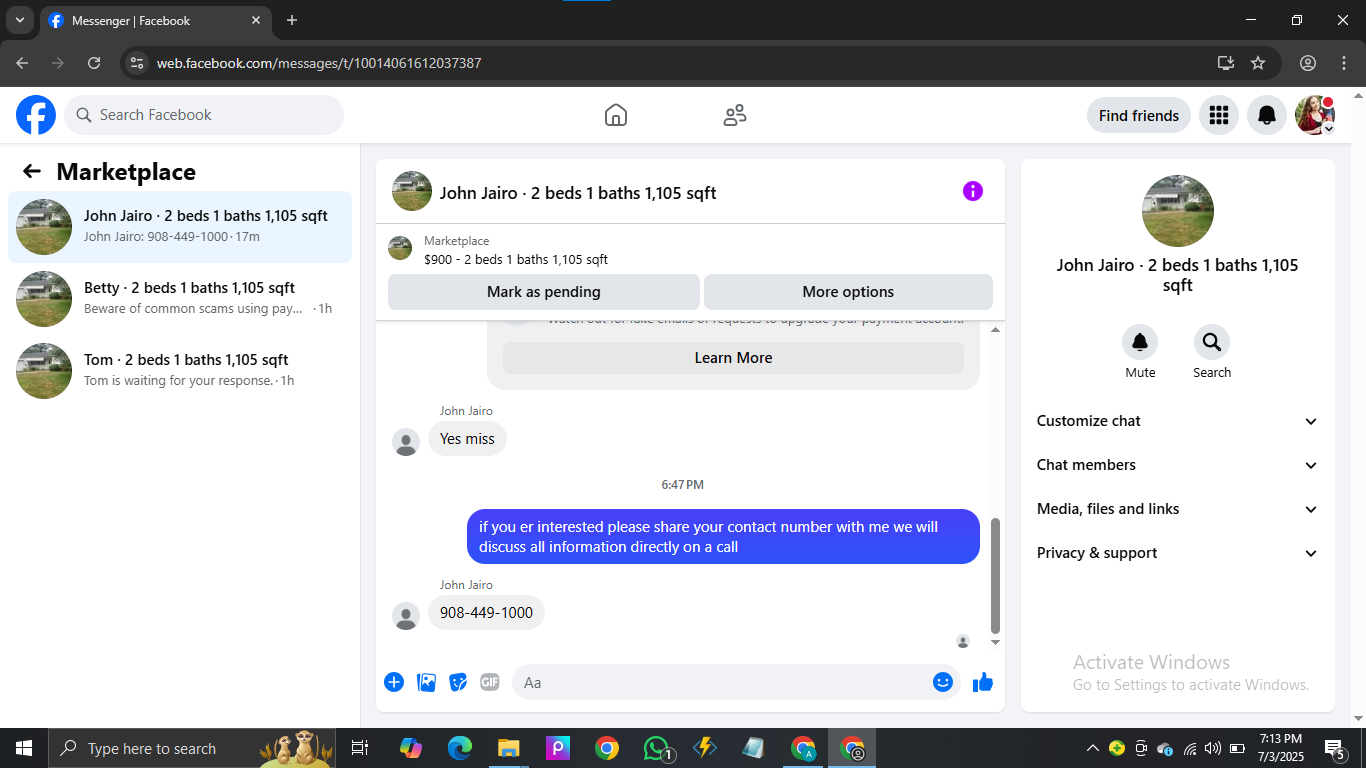This screenshot has height=768, width=1366.
Task: Open File Explorer from taskbar
Action: pos(509,748)
